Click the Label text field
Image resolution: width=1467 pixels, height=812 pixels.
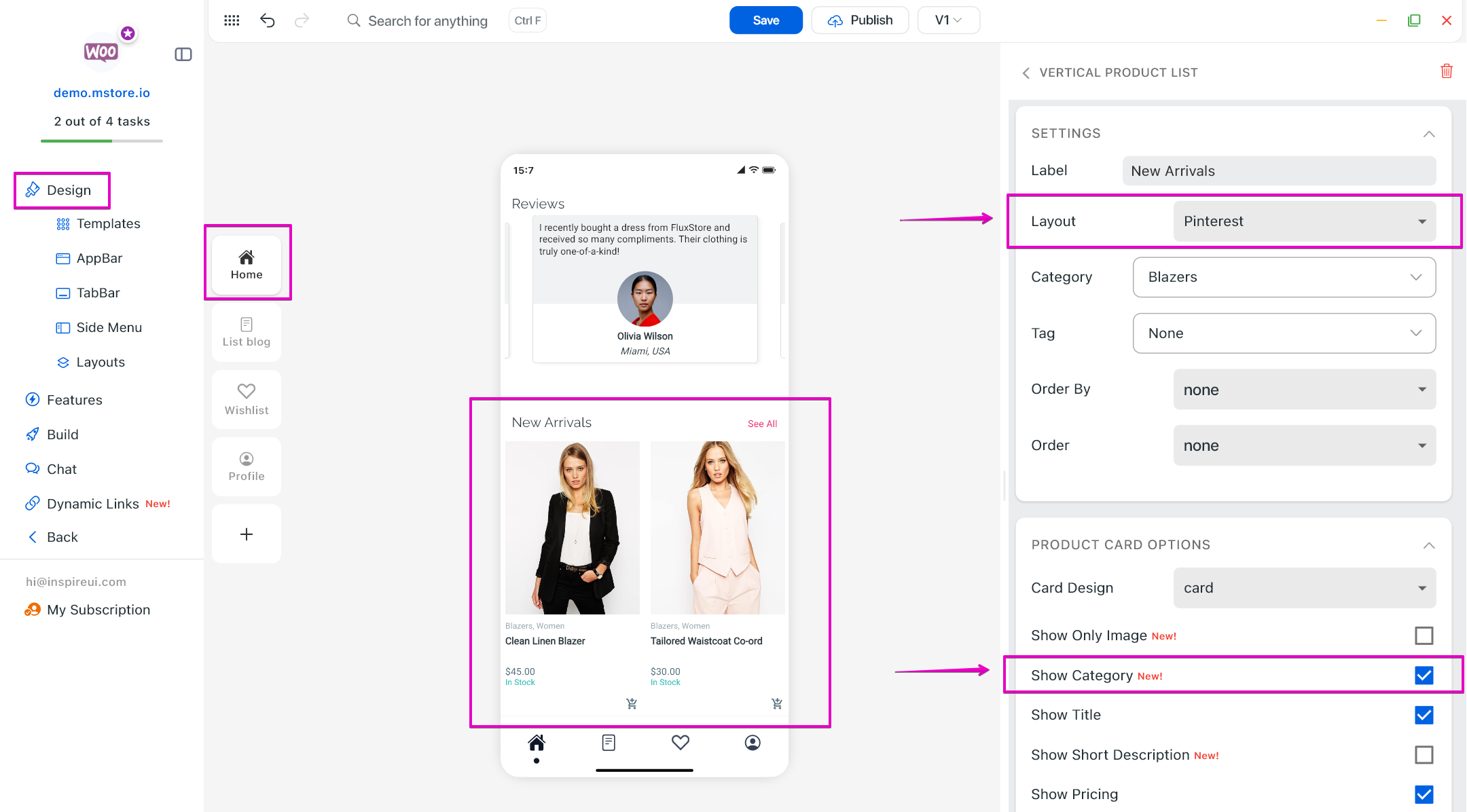point(1279,171)
